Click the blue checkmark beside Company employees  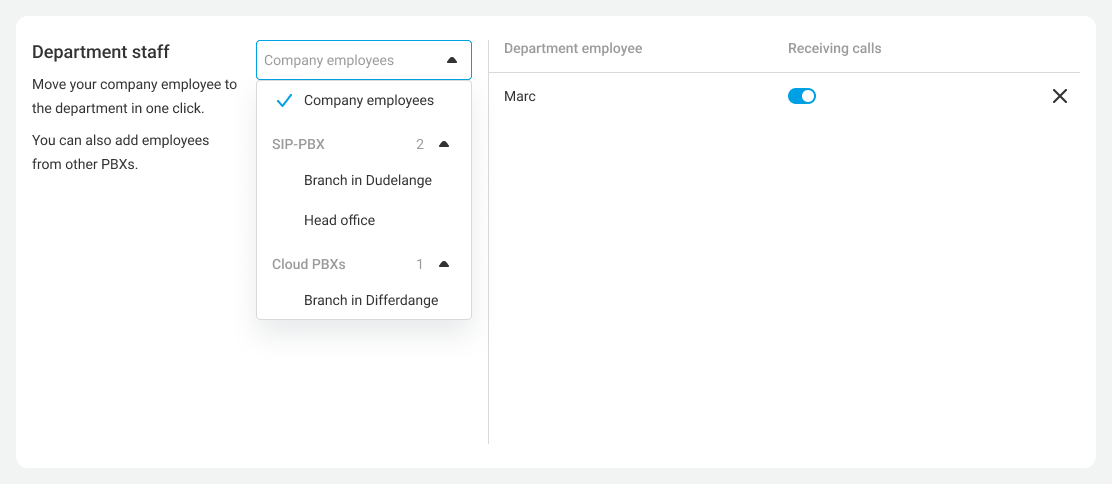coord(284,100)
